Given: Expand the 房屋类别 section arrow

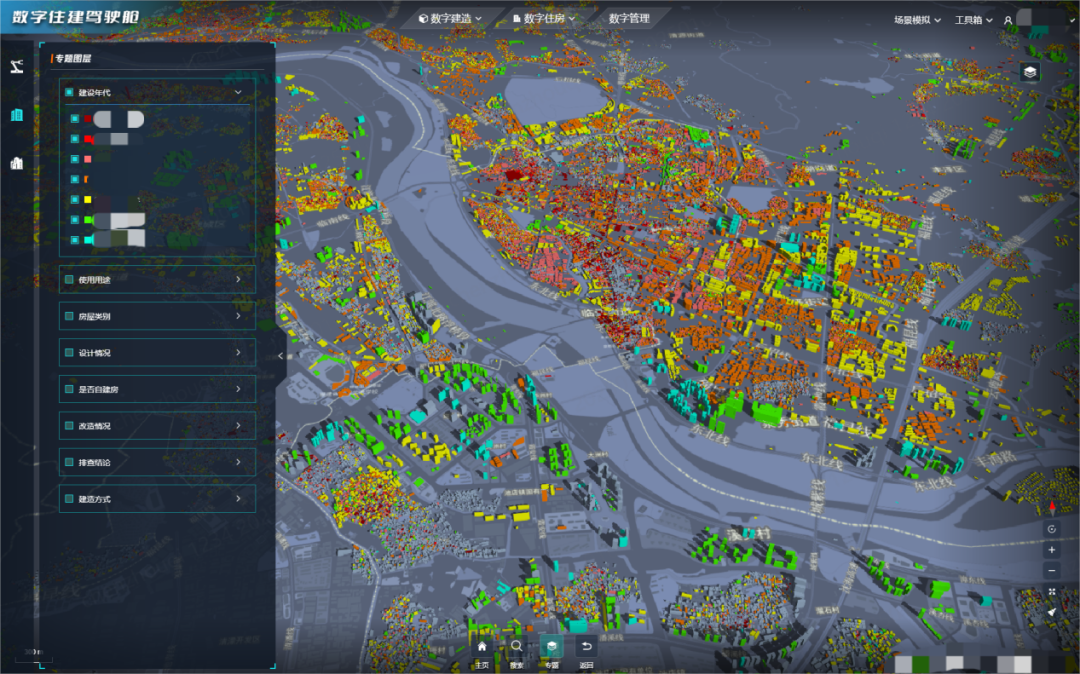Looking at the screenshot, I should click(238, 316).
